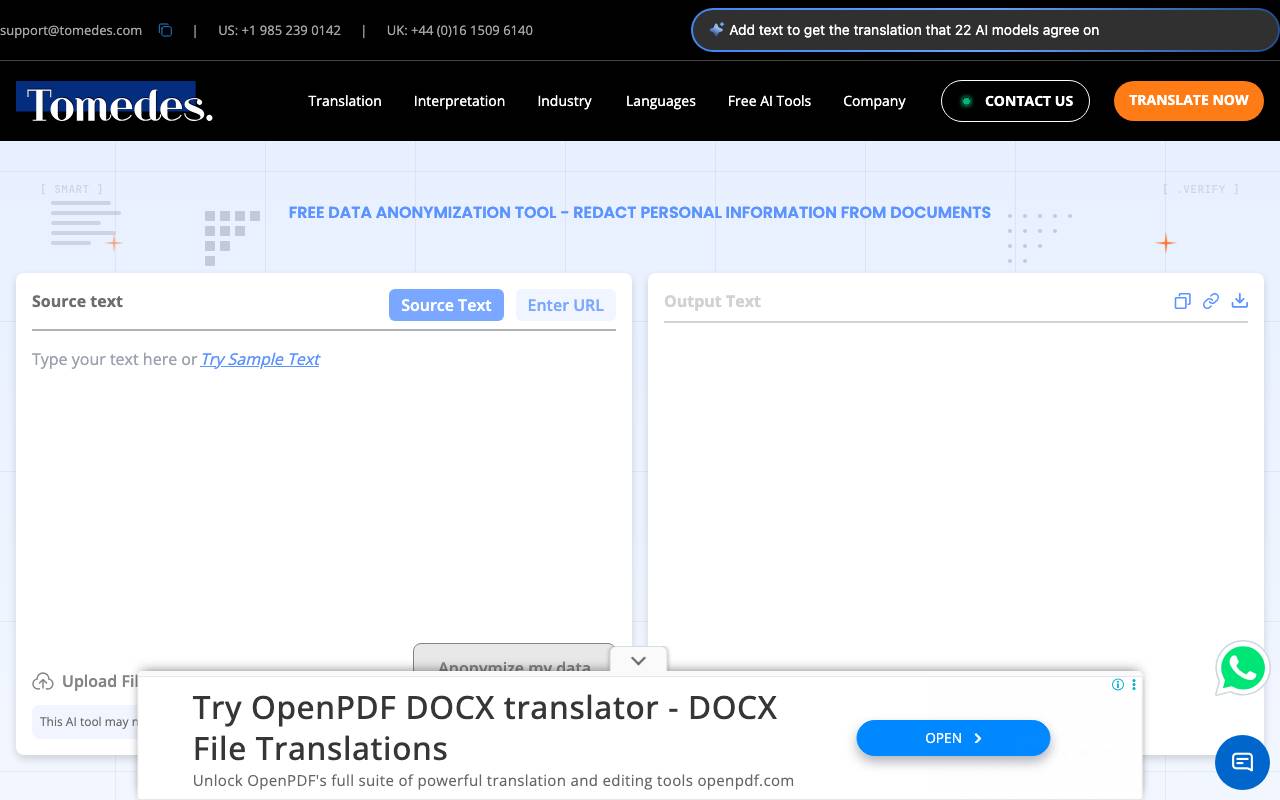
Task: Click Try Sample Text link
Action: pos(260,359)
